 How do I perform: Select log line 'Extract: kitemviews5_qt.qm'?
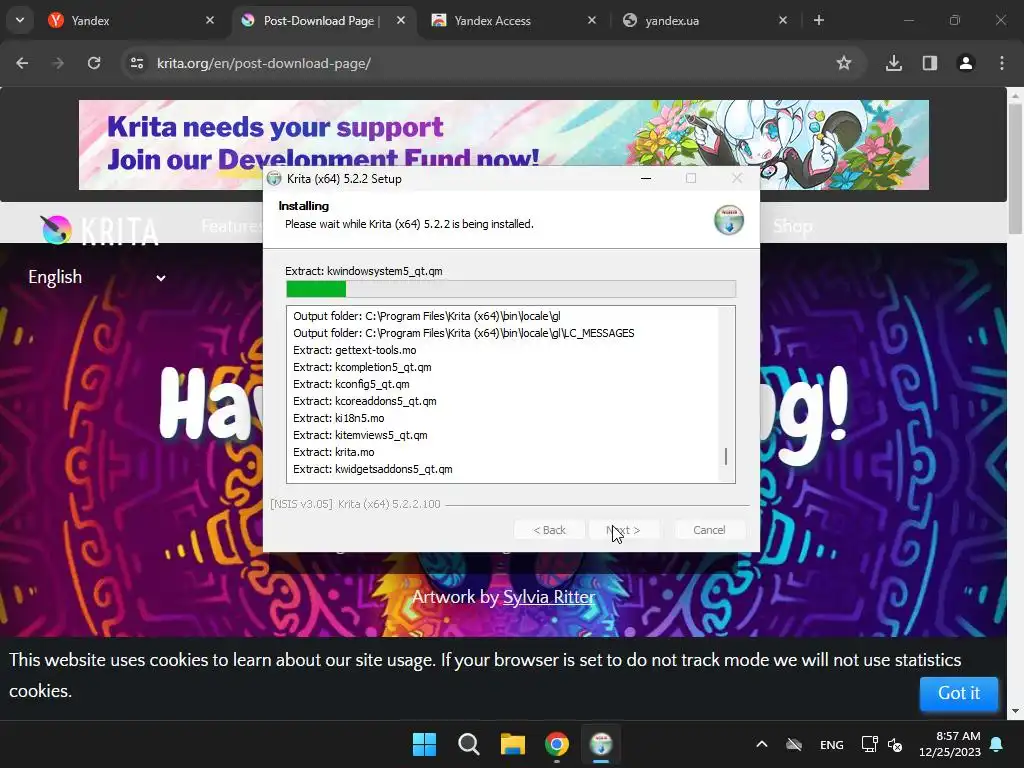point(360,435)
